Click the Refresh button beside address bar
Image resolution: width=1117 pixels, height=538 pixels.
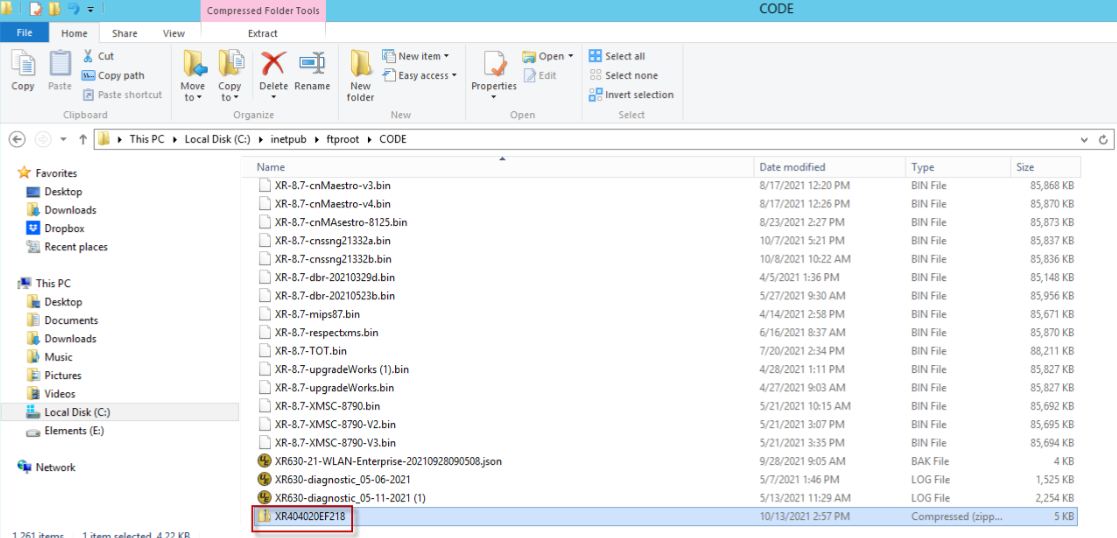[x=1103, y=140]
